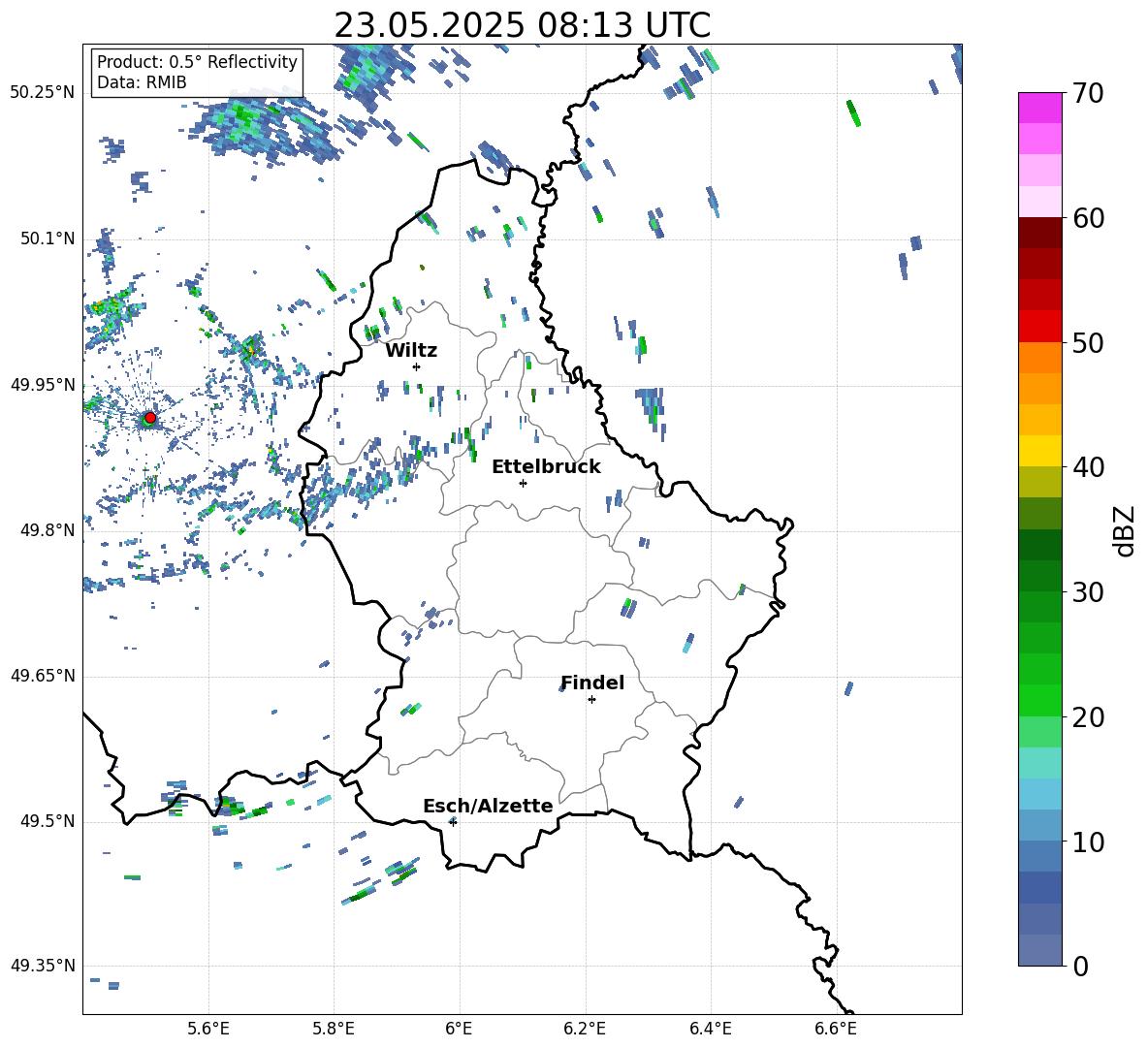Click 'Data: RMIB' text in legend box
1148x1048 pixels.
[142, 82]
